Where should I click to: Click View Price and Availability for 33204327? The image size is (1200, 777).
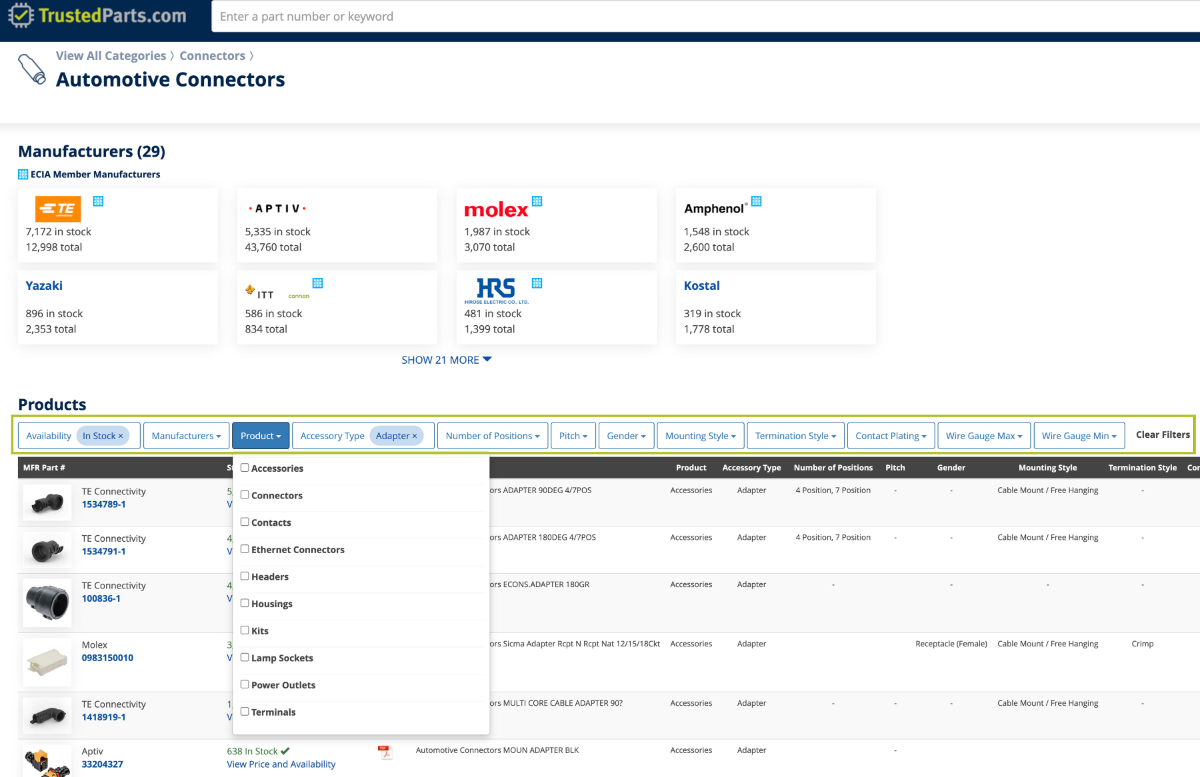(281, 764)
